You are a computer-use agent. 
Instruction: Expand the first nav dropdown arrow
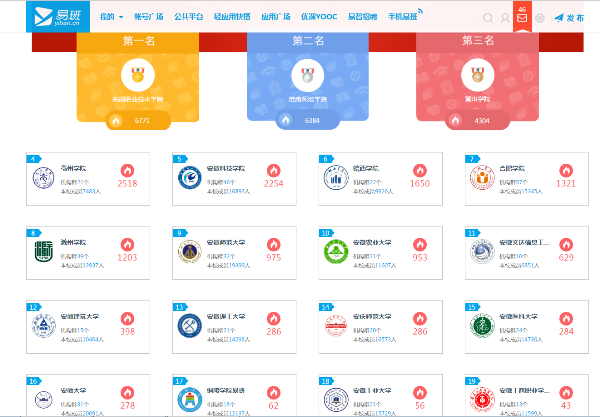coord(121,17)
